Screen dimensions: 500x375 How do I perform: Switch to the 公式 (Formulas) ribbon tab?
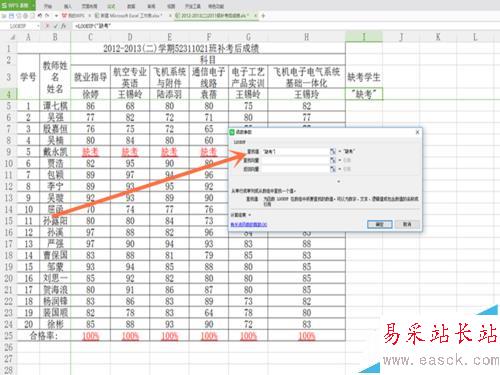[111, 6]
